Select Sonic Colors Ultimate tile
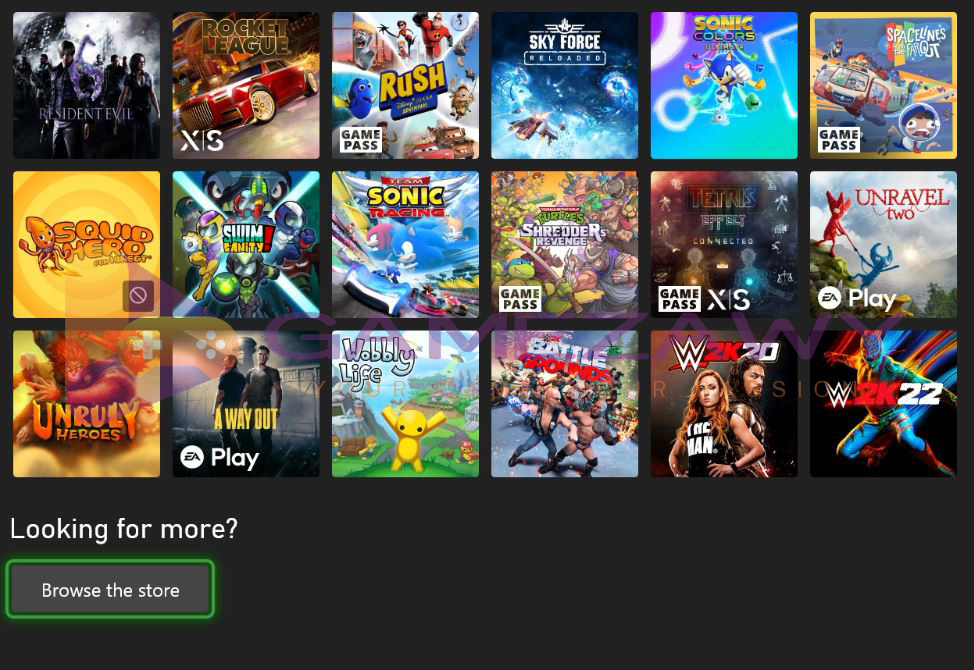The width and height of the screenshot is (974, 670). [724, 86]
